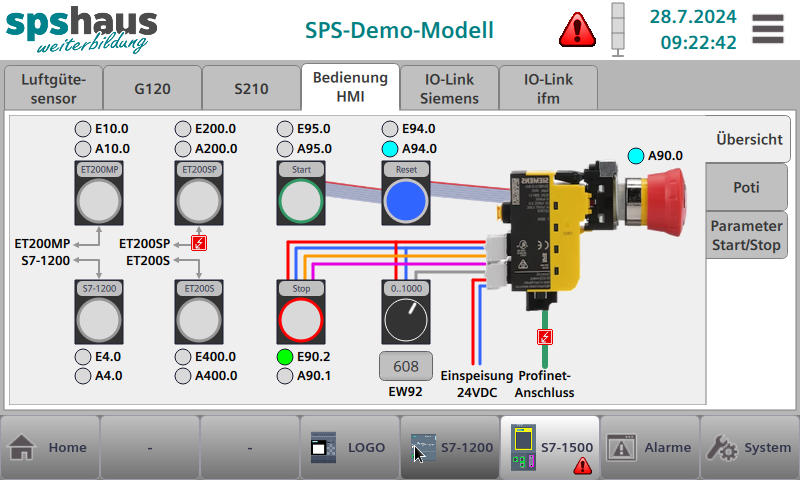Click the E10.0 indicator lamp
This screenshot has width=800, height=480.
83,129
